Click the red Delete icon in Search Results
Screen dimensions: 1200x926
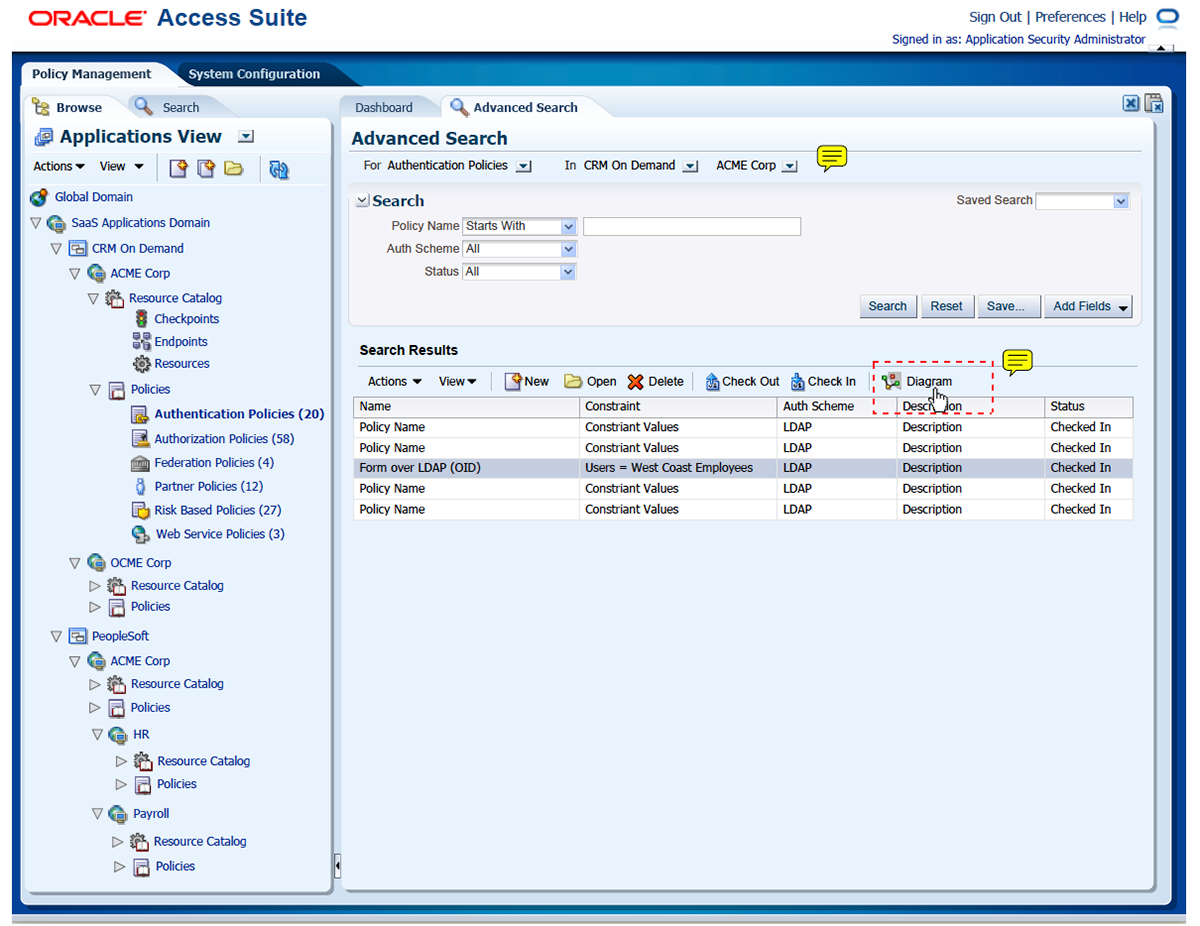(x=636, y=382)
